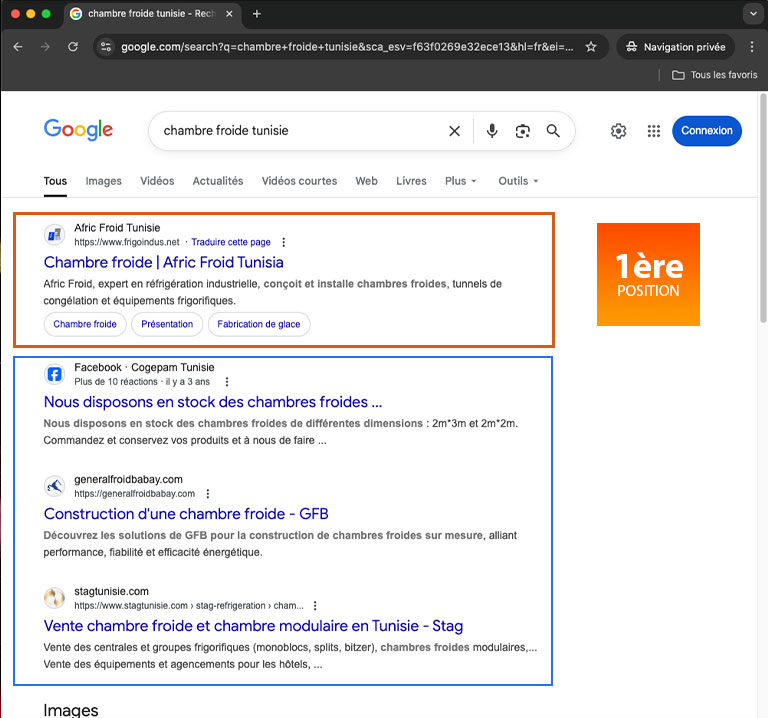
Task: Expand the Plus search filter dropdown
Action: coord(461,181)
